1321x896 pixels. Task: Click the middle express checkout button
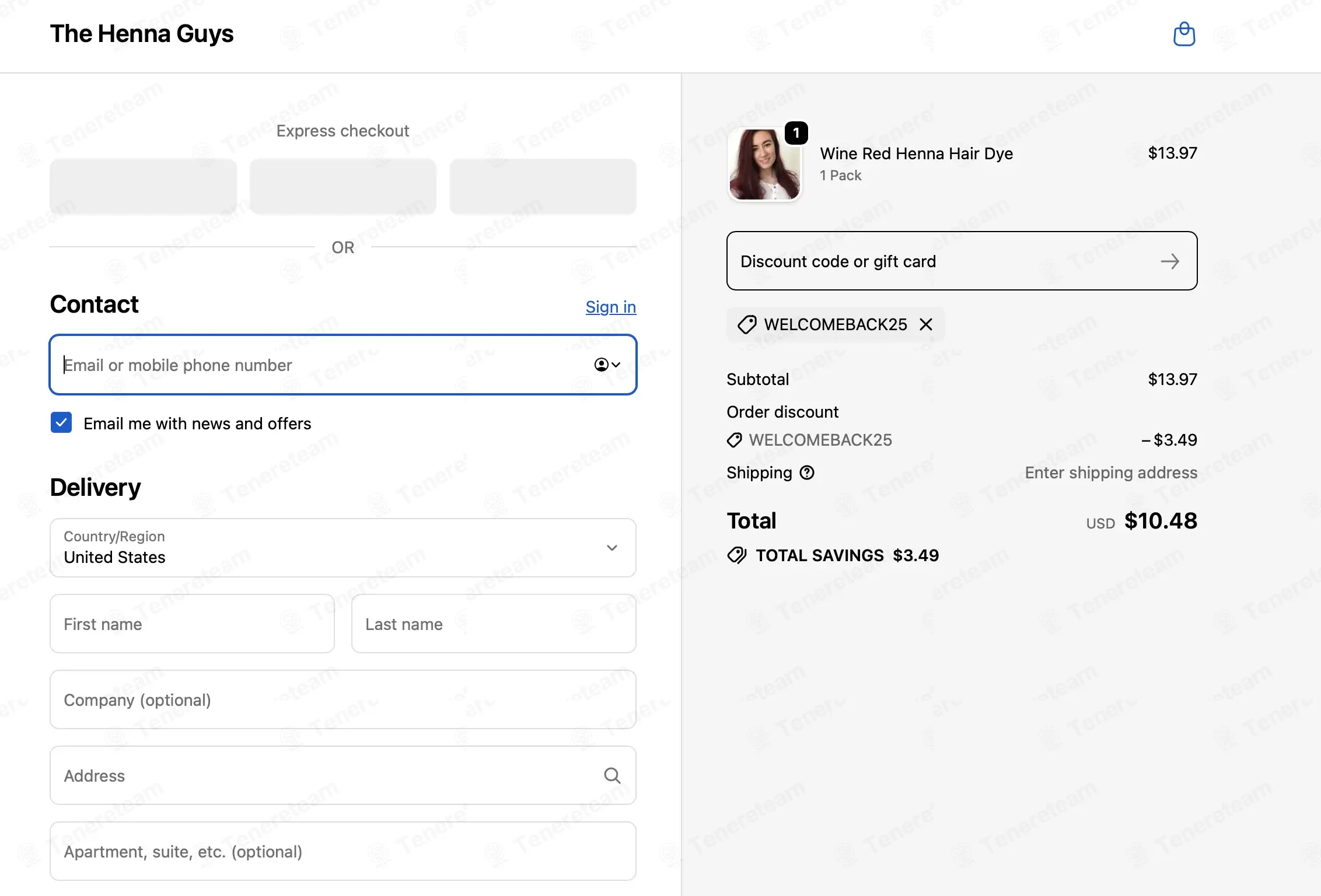(343, 187)
